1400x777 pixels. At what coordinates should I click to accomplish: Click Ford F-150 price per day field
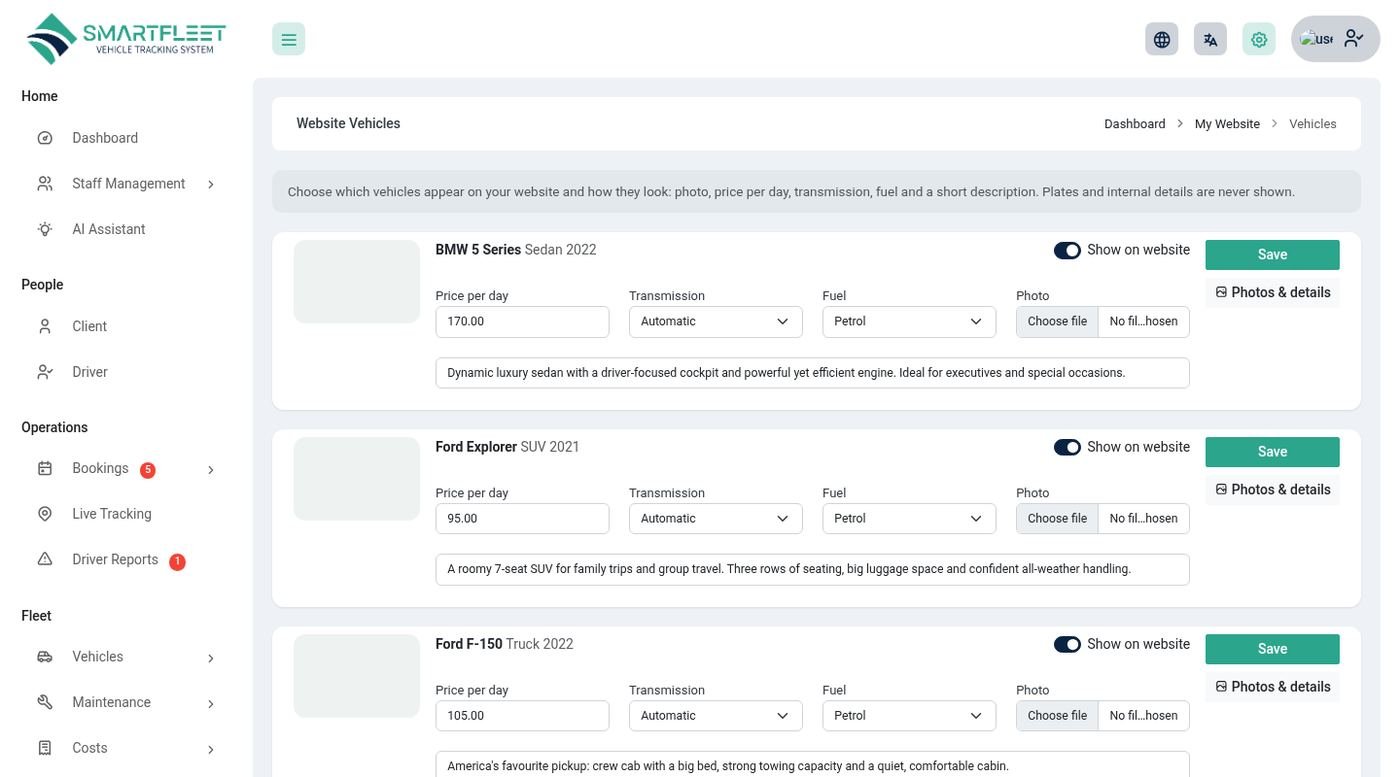pyautogui.click(x=522, y=716)
